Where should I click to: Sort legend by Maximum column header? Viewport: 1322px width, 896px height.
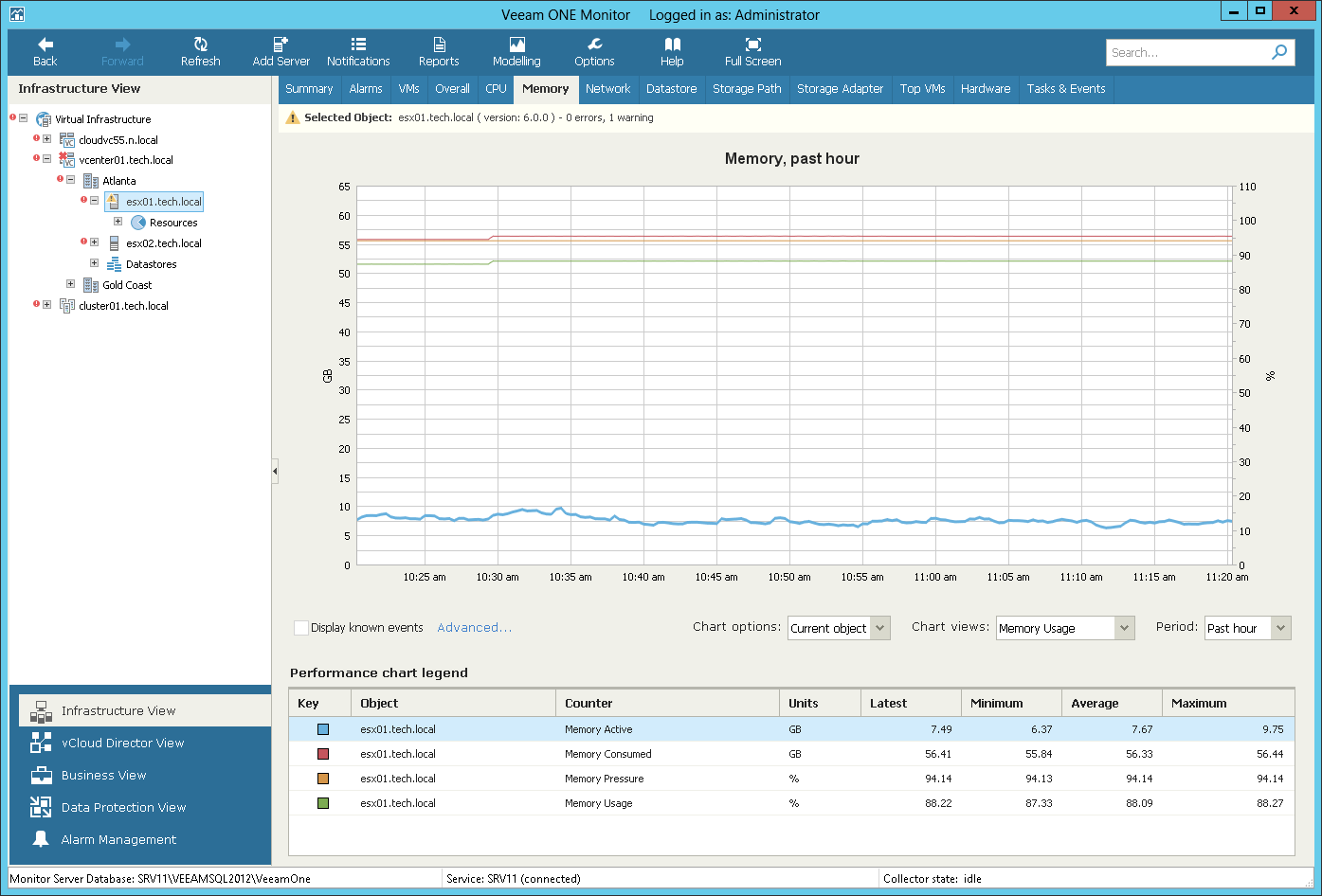[1228, 704]
